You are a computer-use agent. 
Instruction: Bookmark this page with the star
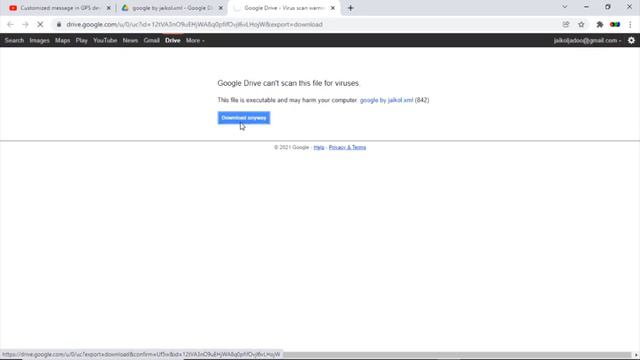coord(581,24)
